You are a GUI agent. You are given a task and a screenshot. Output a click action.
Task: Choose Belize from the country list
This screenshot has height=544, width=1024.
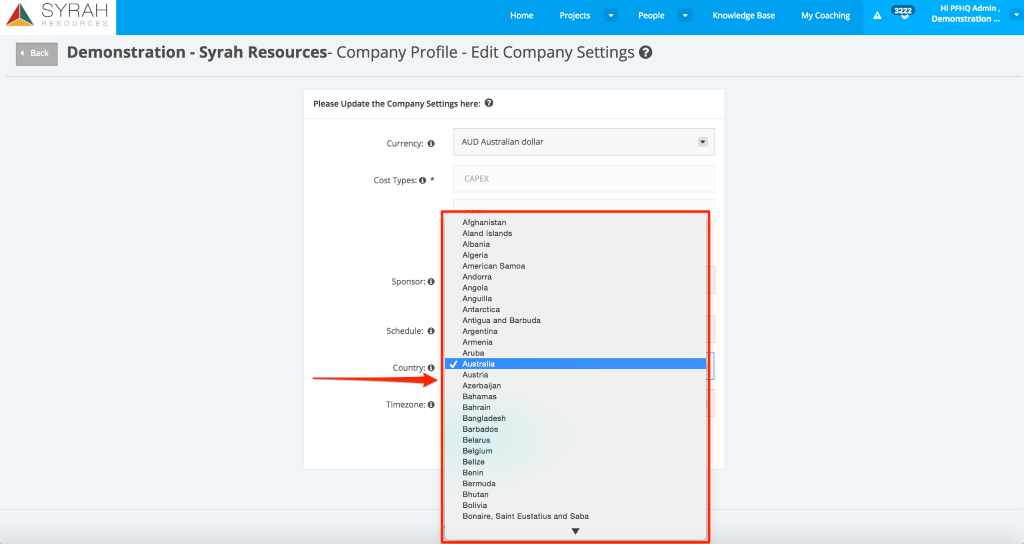coord(575,462)
